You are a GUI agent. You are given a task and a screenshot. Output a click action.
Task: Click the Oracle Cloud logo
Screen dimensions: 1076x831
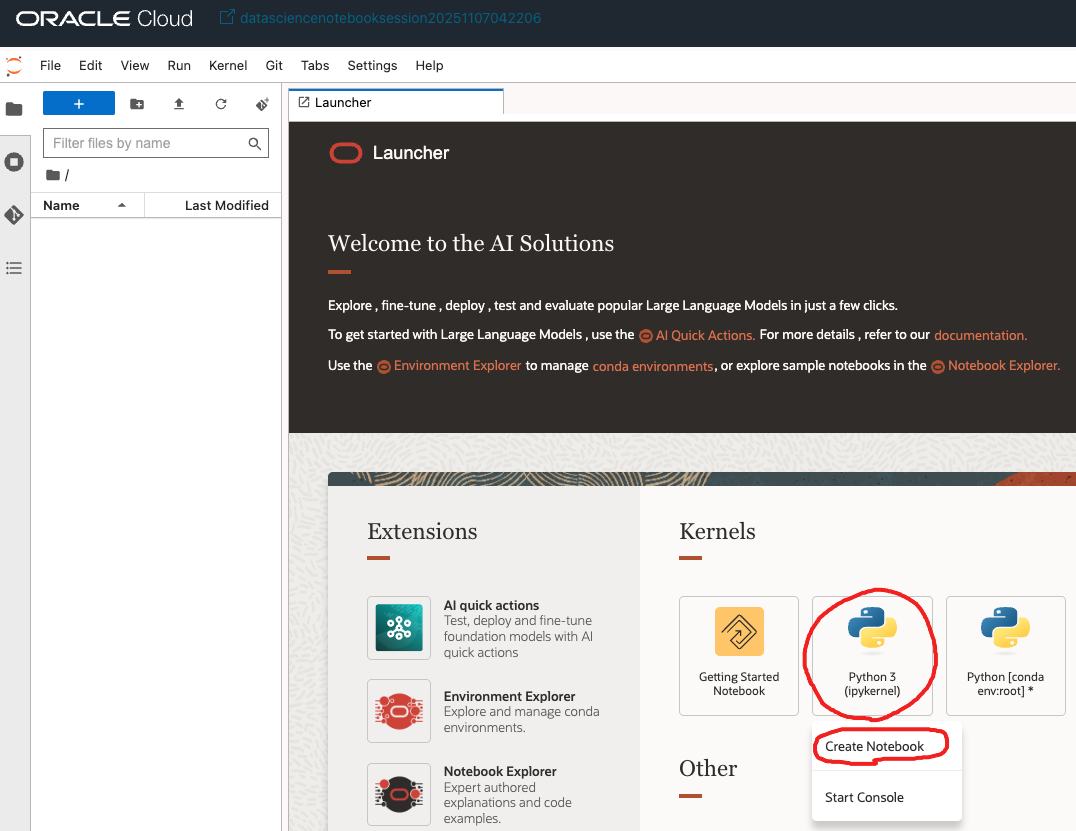coord(104,19)
